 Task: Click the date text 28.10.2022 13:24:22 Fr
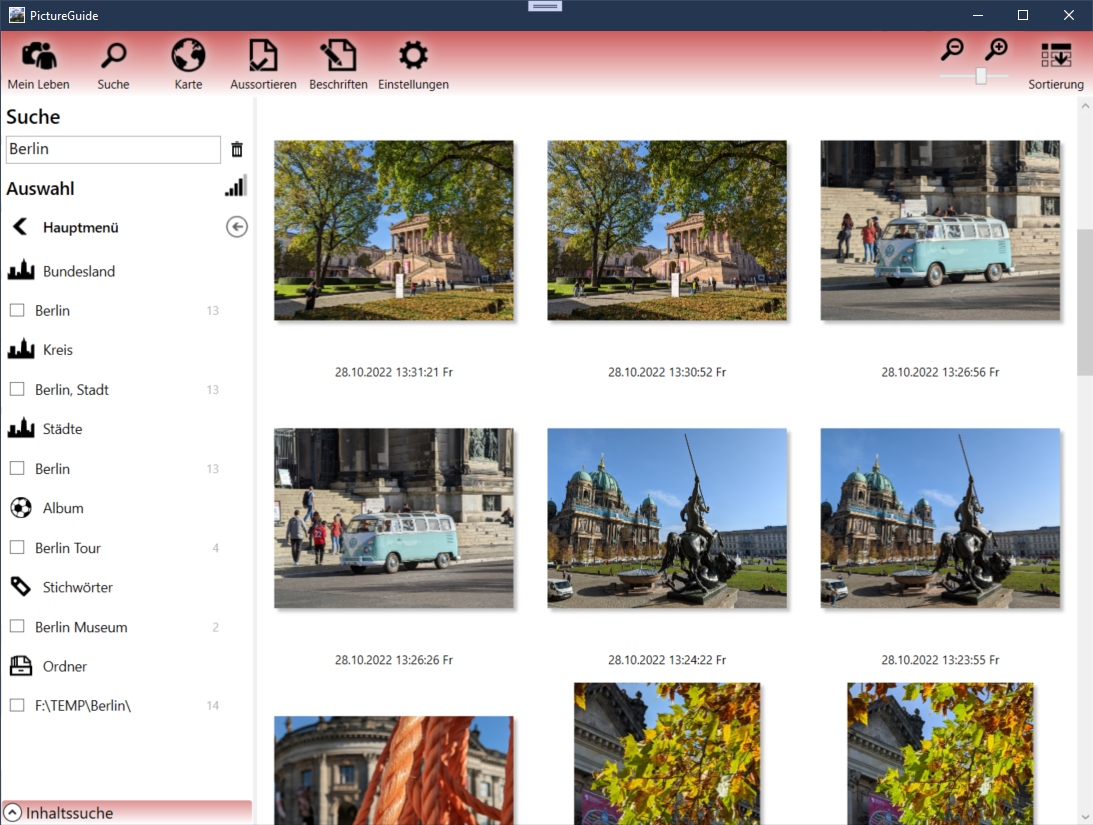(667, 660)
